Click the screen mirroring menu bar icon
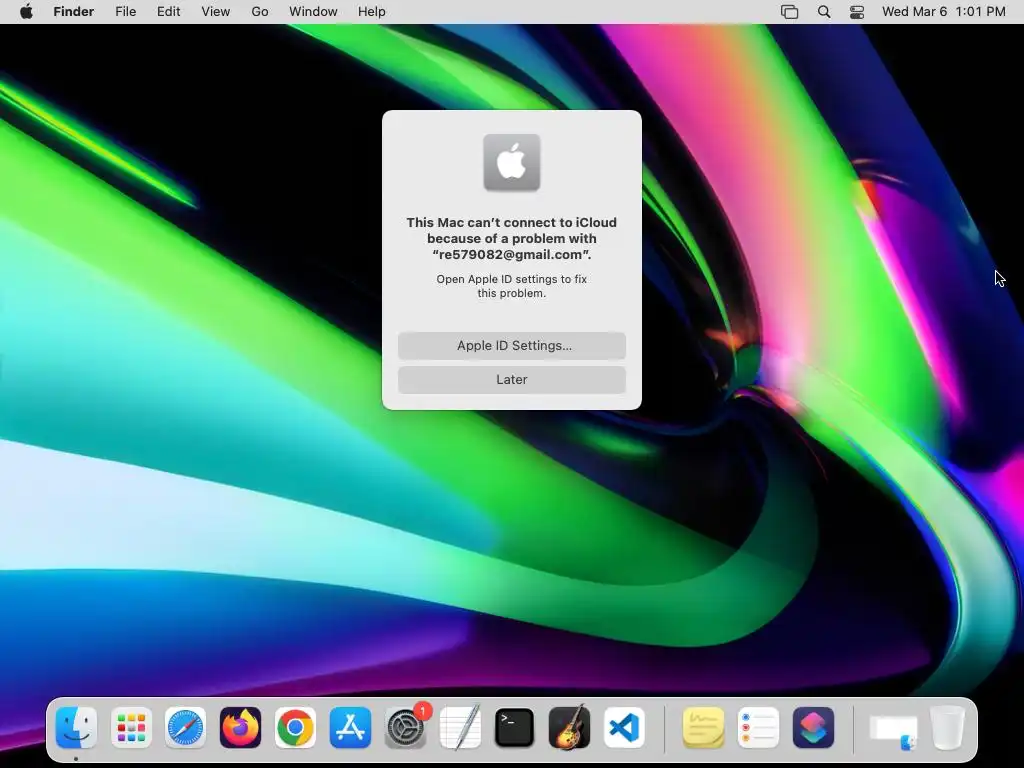 pyautogui.click(x=790, y=12)
